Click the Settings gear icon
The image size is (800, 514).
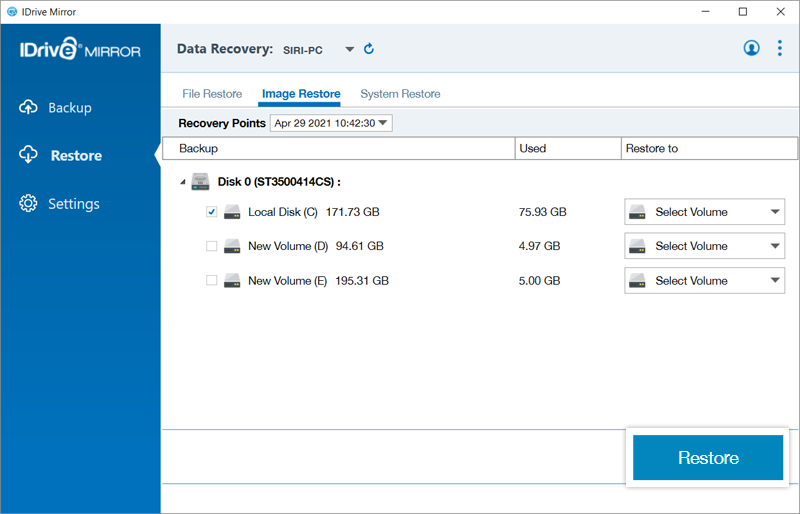click(x=28, y=203)
